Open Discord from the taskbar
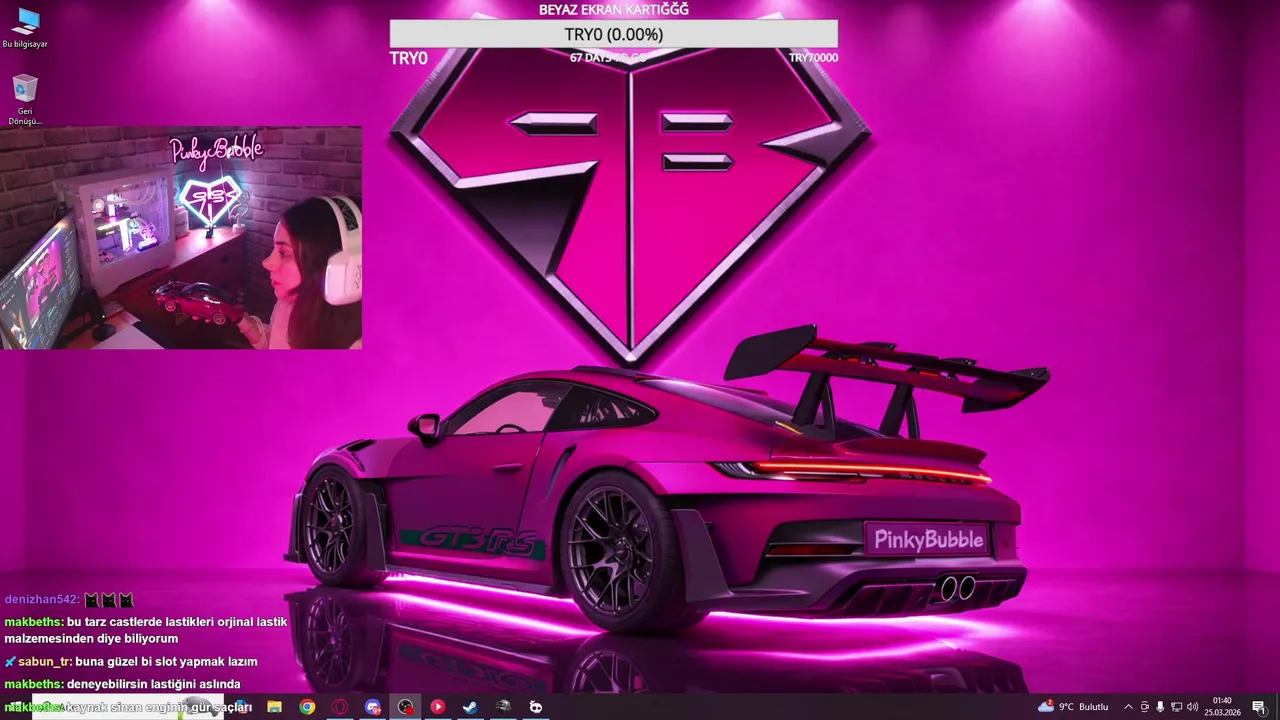 [373, 707]
